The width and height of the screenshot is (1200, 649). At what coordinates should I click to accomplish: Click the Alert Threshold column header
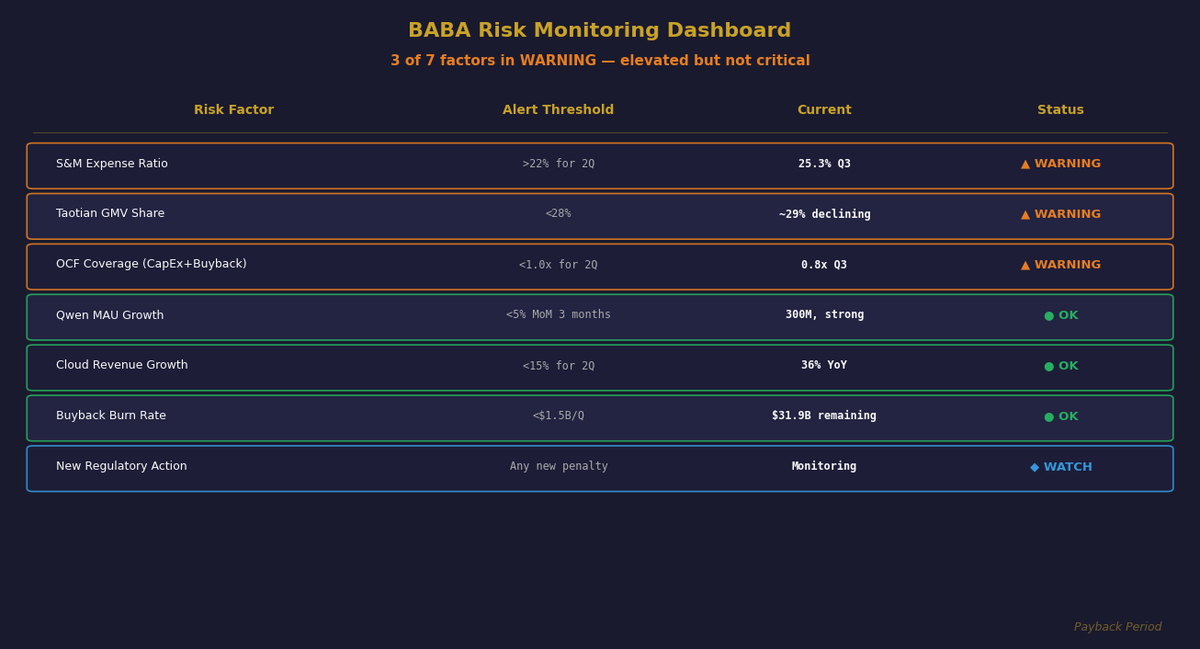558,110
